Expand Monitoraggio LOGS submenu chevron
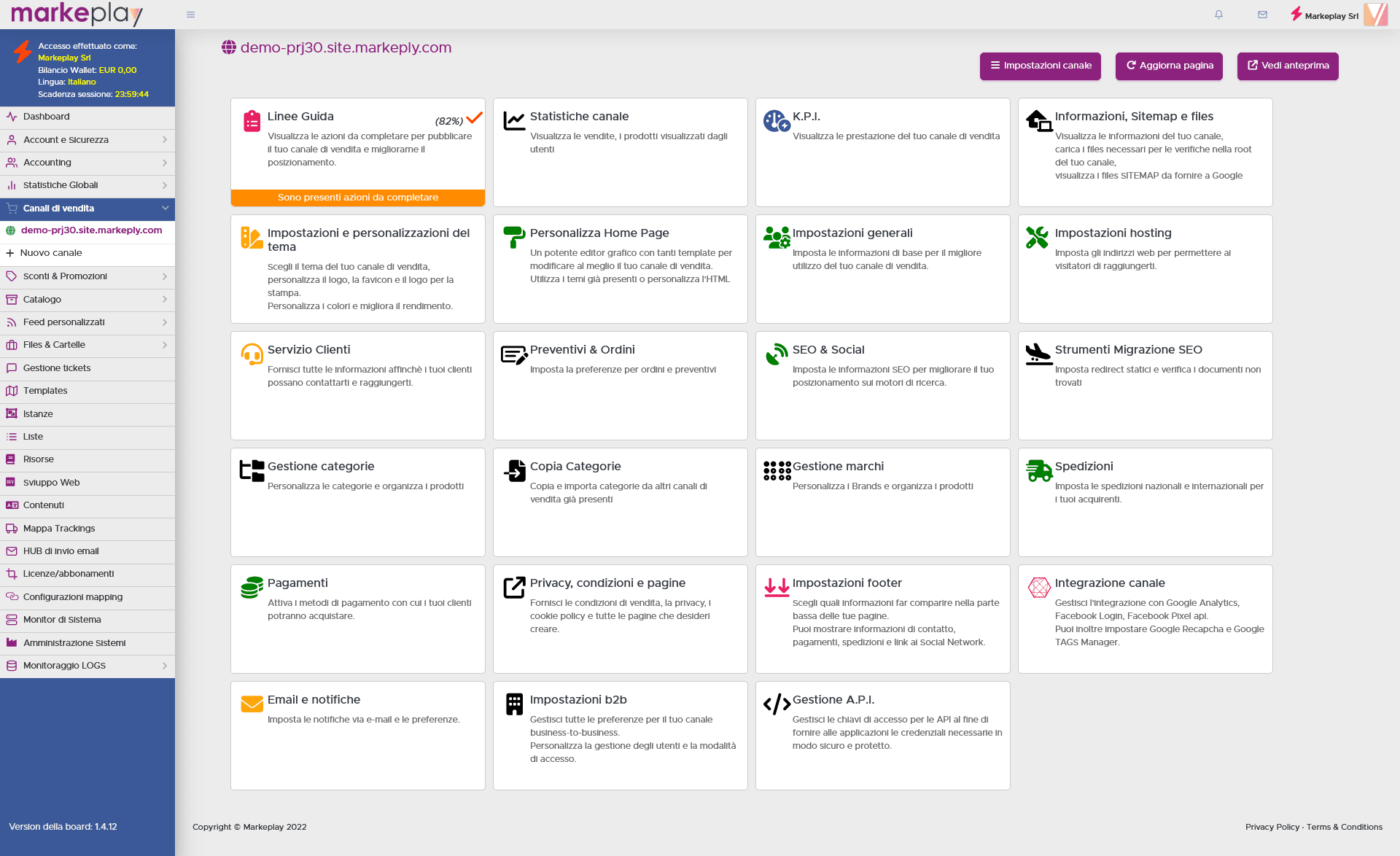 point(165,666)
